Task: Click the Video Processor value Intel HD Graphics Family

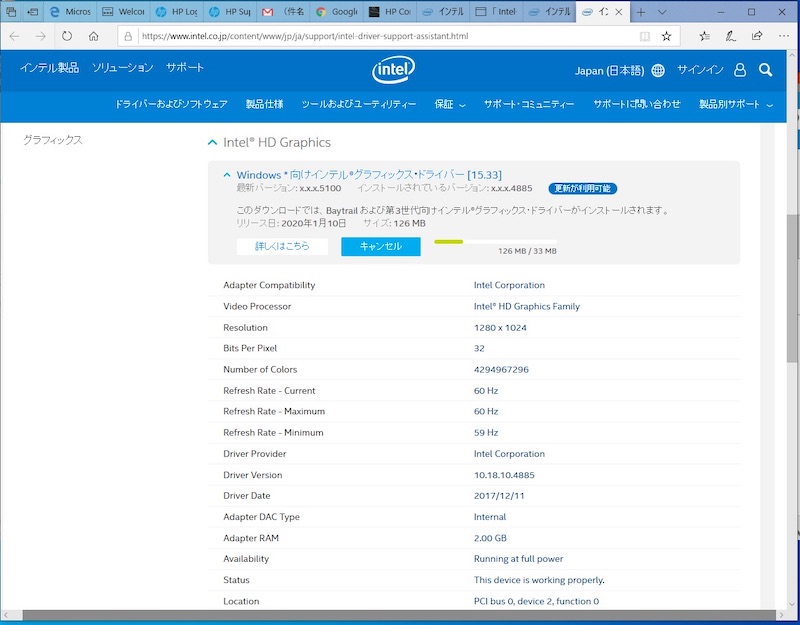Action: pyautogui.click(x=527, y=306)
